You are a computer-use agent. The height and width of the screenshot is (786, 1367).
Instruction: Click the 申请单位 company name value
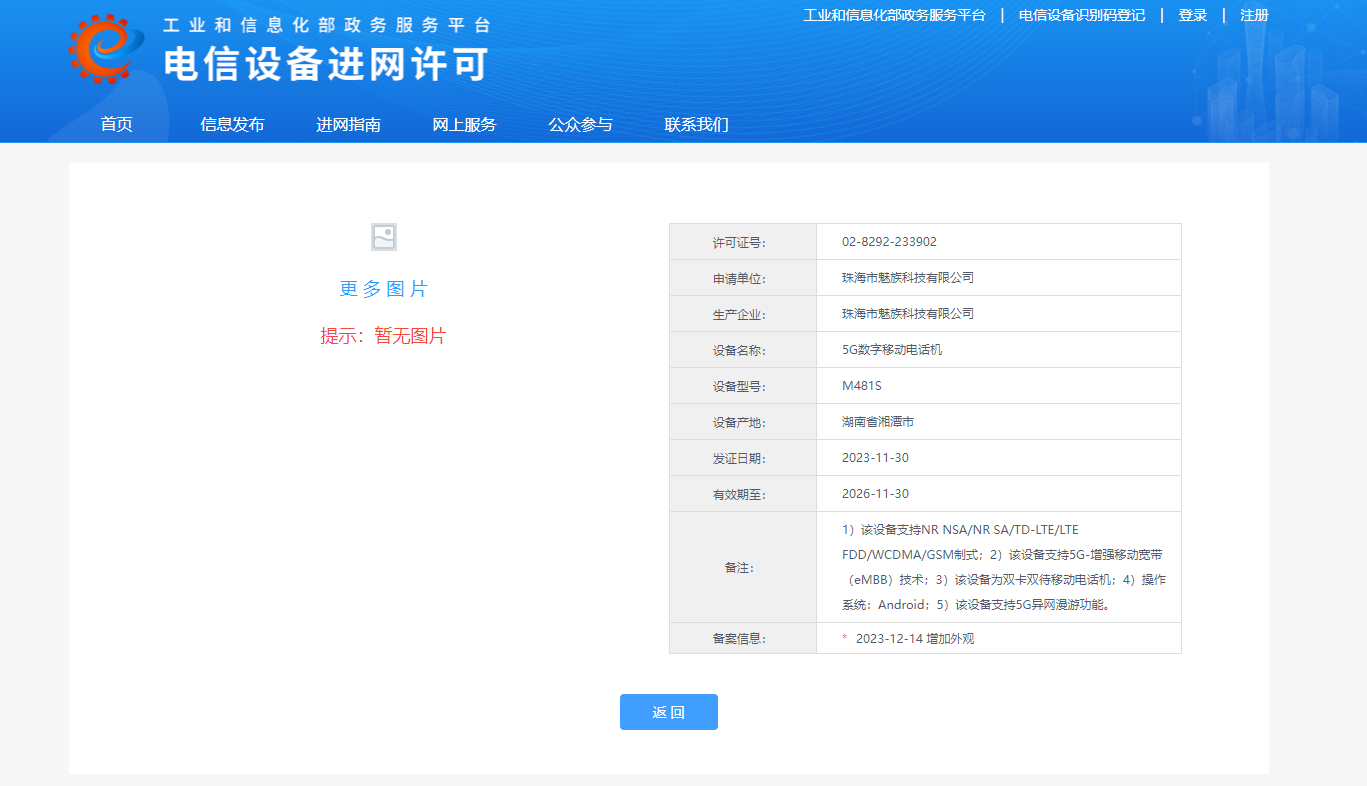pos(907,278)
